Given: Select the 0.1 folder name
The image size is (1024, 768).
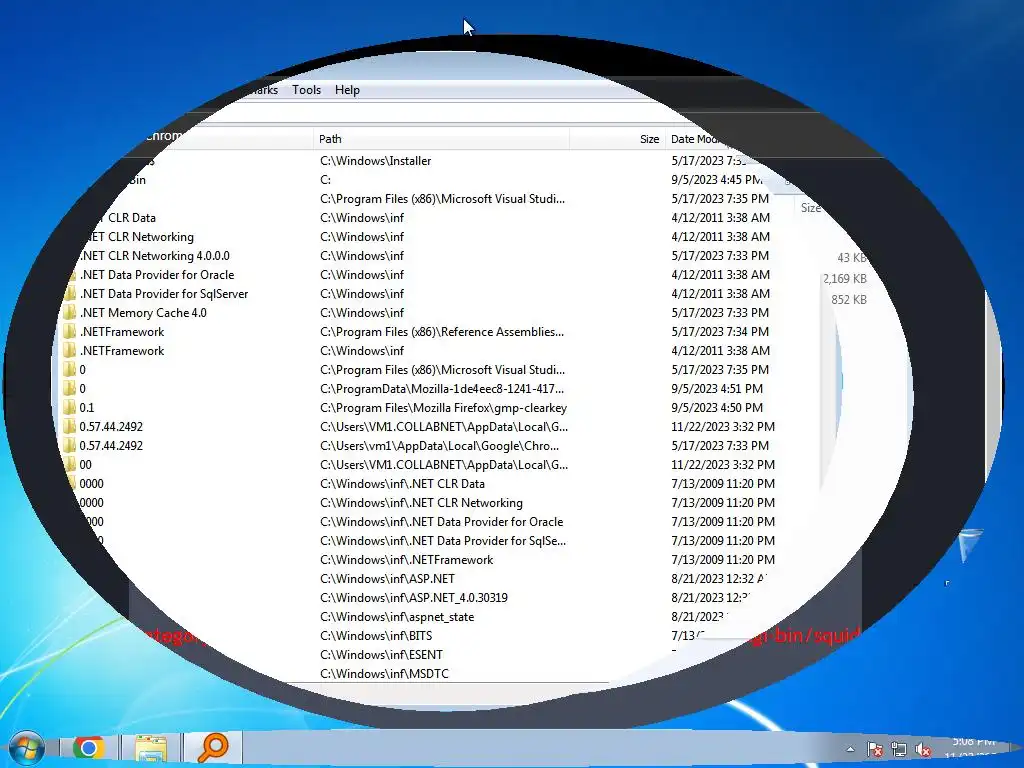Looking at the screenshot, I should click(x=87, y=408).
